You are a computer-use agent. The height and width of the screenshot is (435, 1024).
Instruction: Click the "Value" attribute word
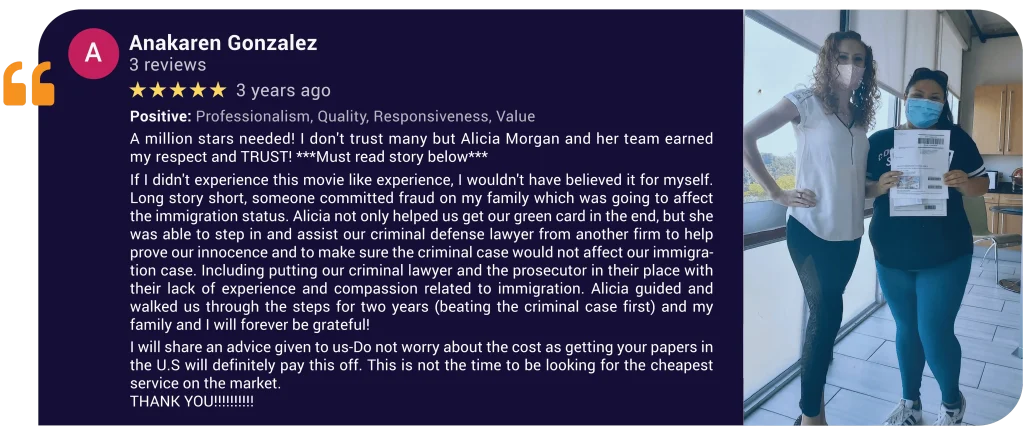(x=514, y=116)
